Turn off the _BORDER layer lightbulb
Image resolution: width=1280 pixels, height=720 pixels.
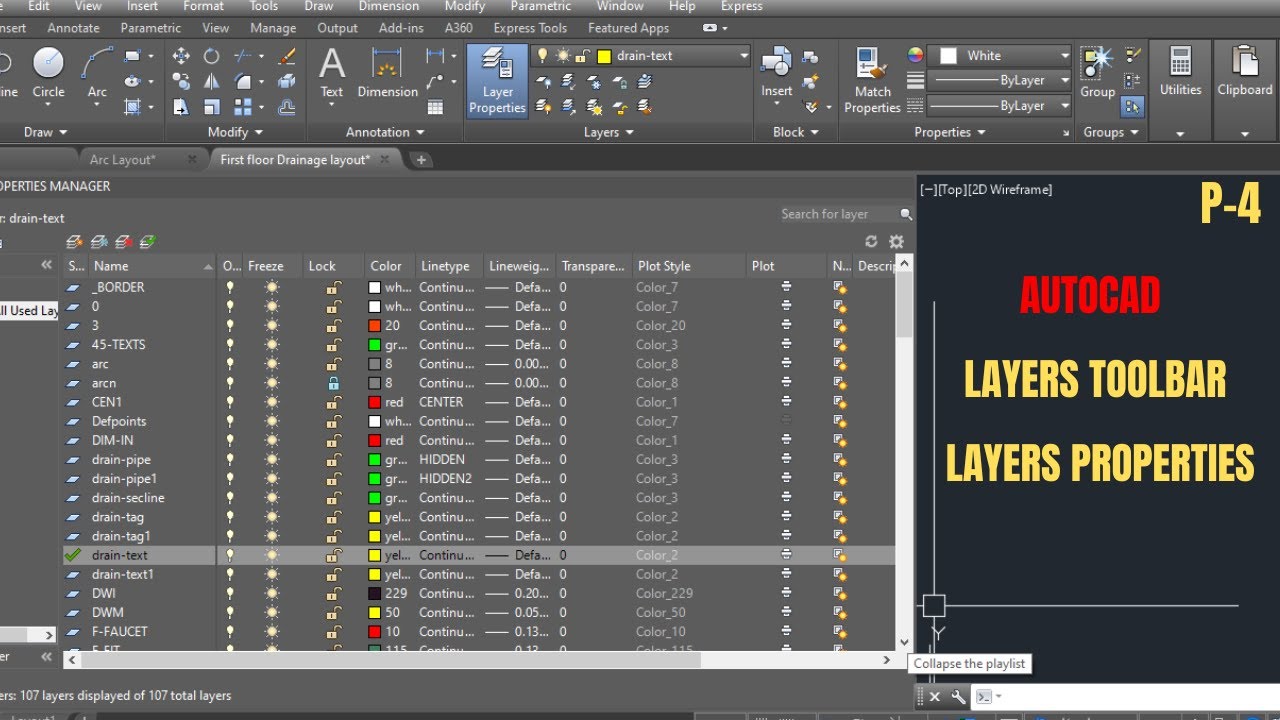231,287
